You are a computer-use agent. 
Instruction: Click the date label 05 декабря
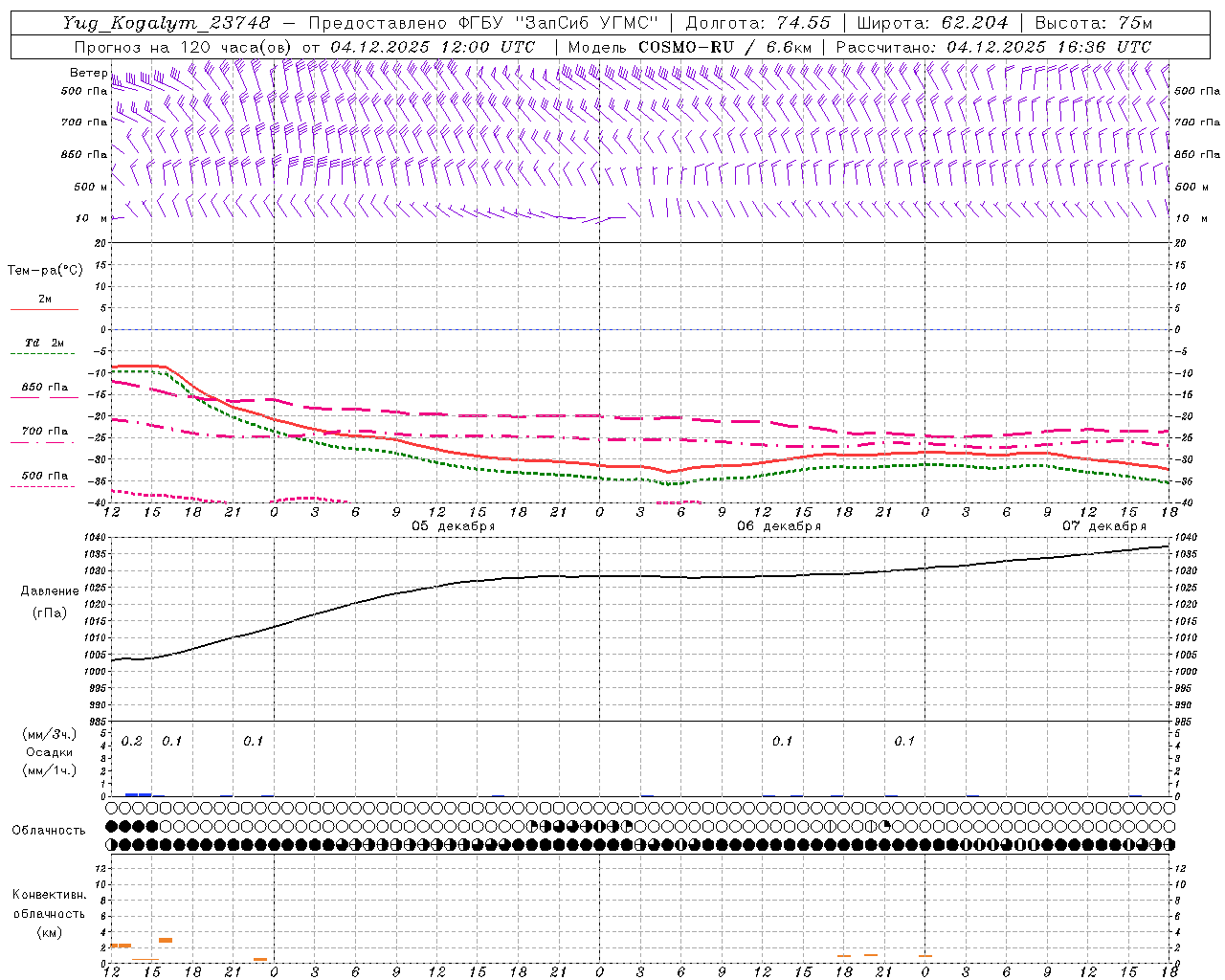coord(453,526)
